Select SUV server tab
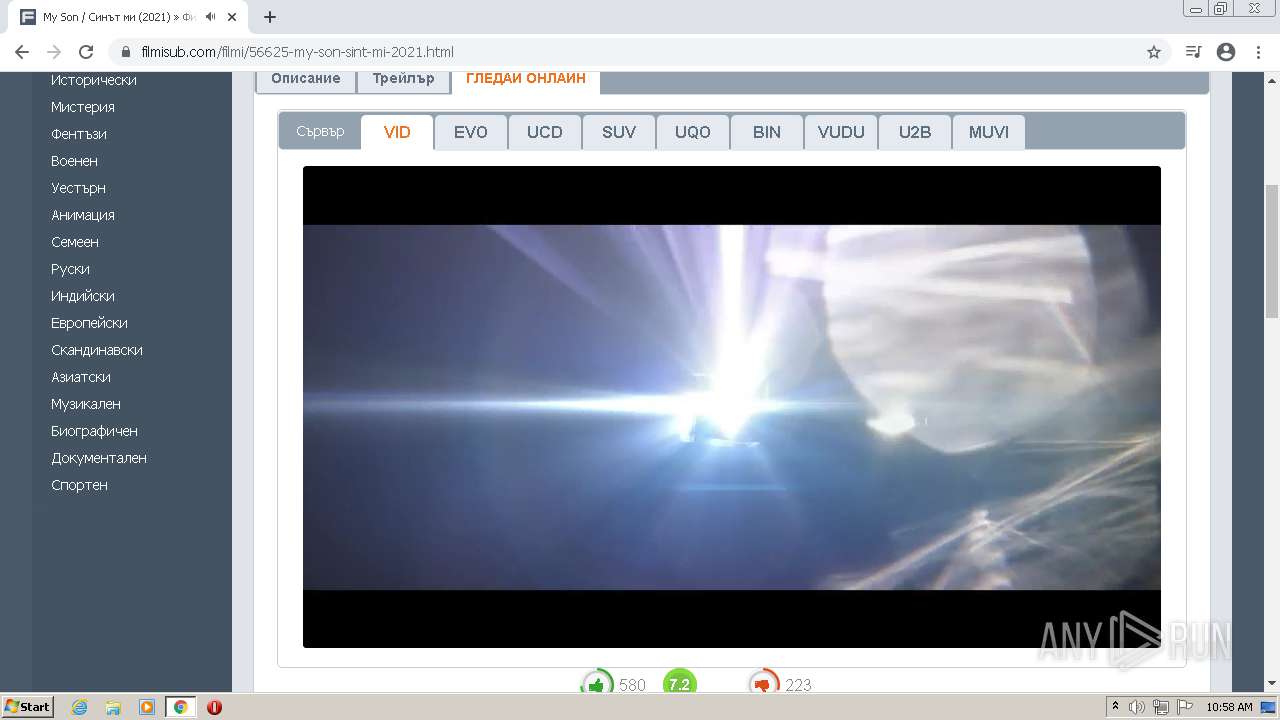1280x720 pixels. pyautogui.click(x=619, y=132)
